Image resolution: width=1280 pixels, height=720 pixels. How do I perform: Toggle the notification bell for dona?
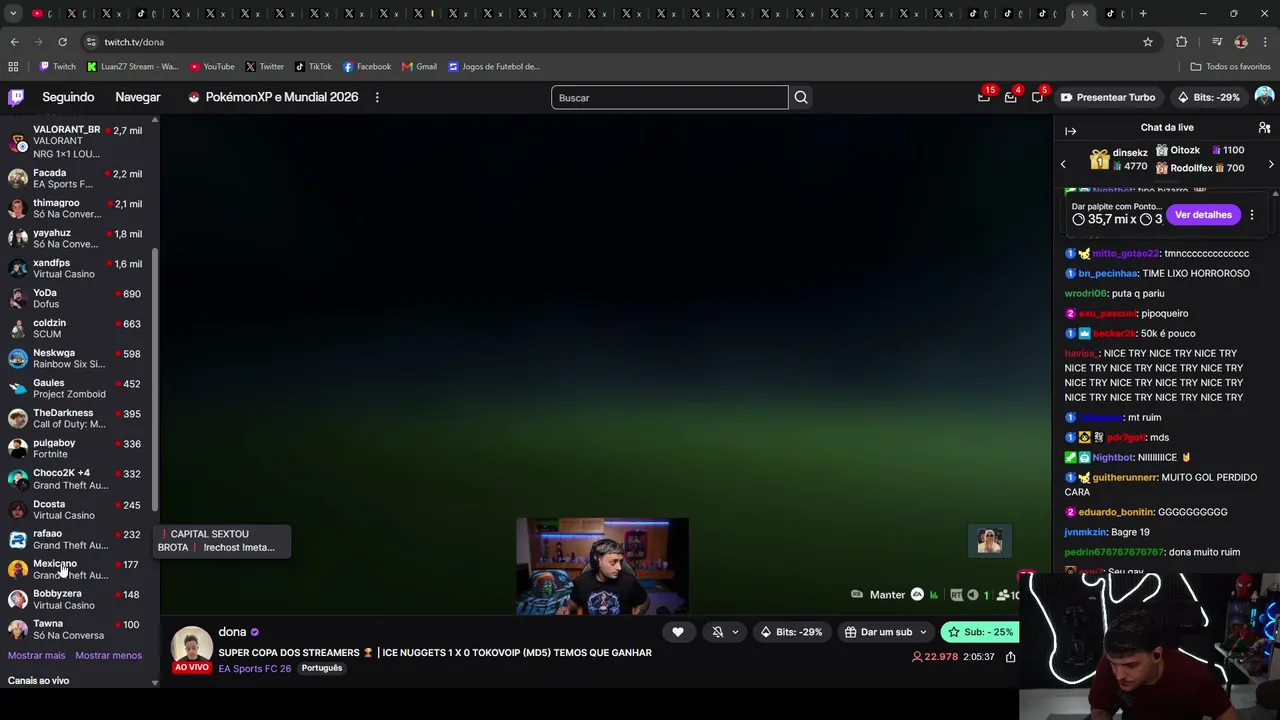click(x=717, y=632)
